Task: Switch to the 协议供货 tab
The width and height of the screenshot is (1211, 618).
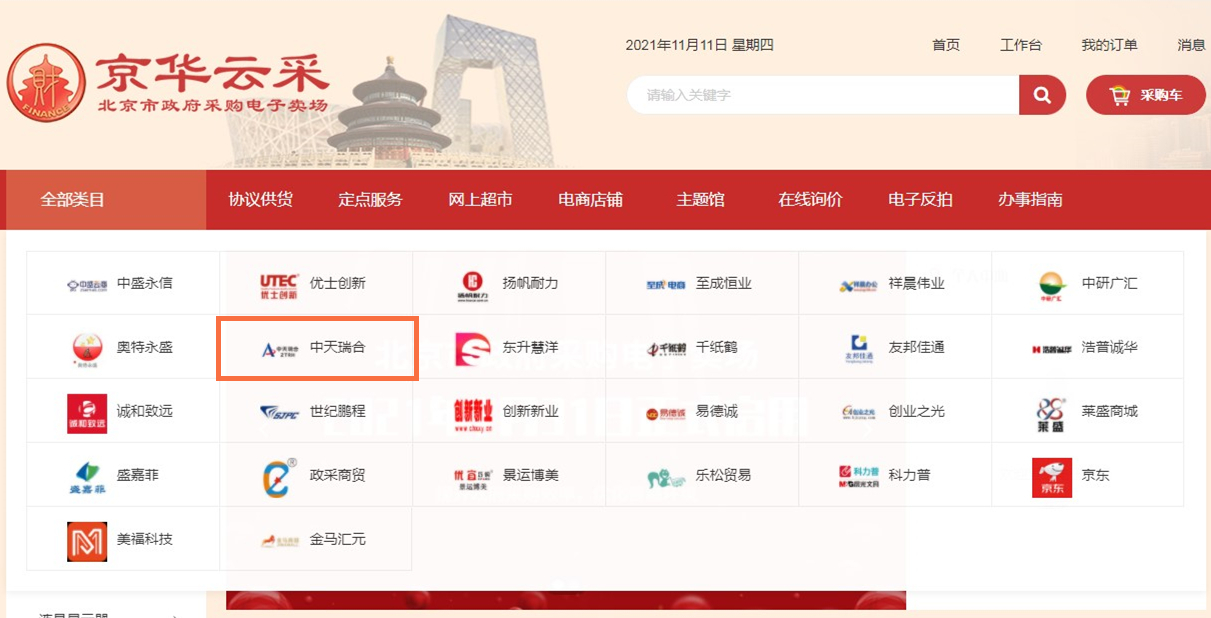Action: point(260,200)
